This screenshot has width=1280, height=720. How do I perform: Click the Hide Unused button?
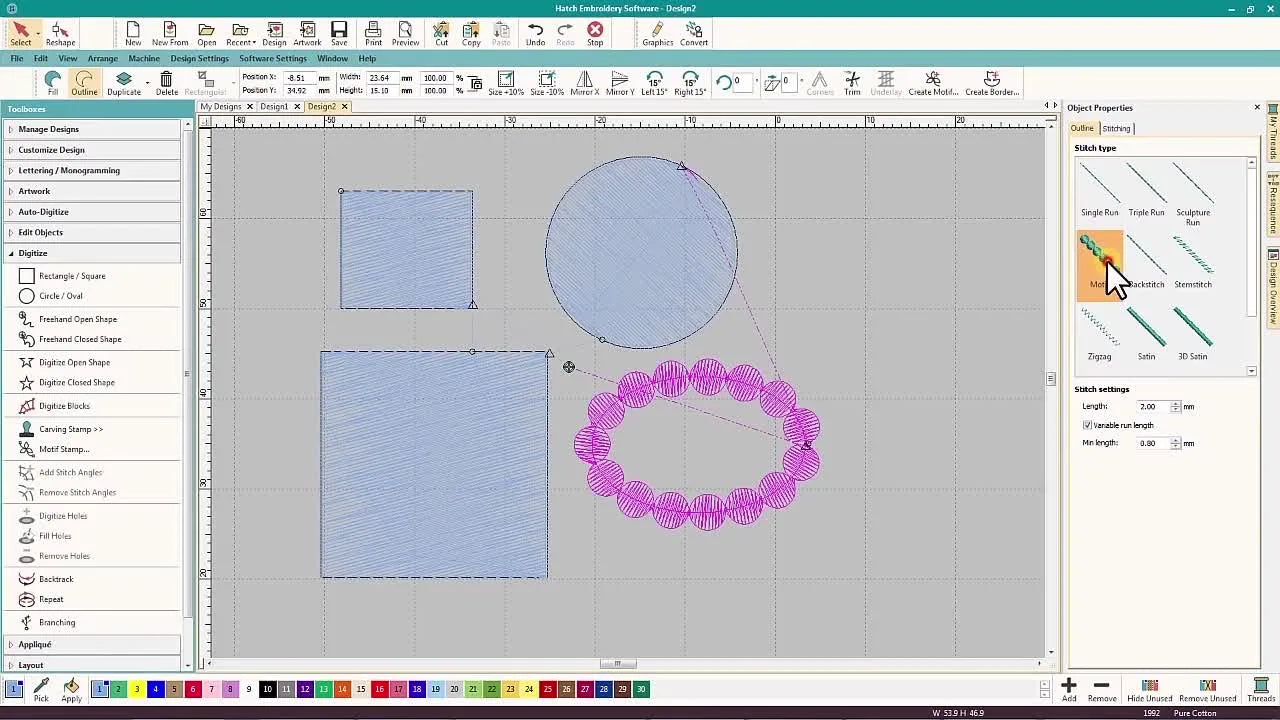pyautogui.click(x=1149, y=690)
